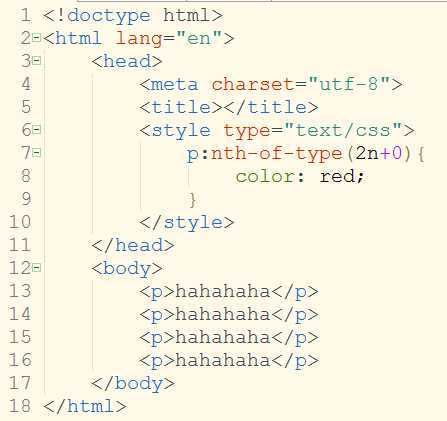Click the 'nth-of-type' selector text
The width and height of the screenshot is (447, 421).
276,154
